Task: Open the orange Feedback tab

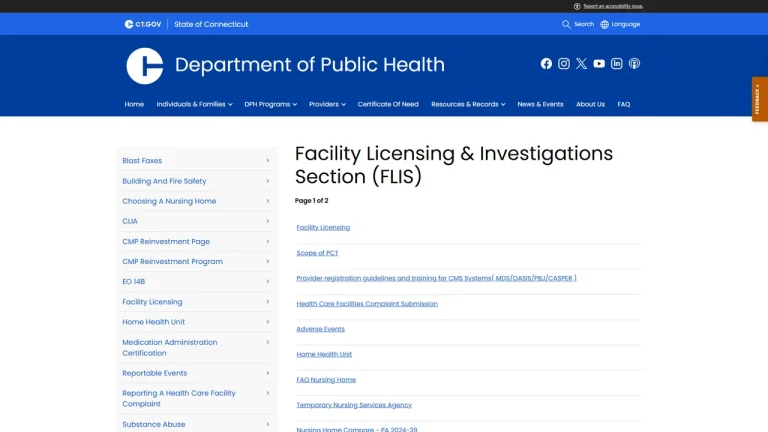Action: (760, 99)
